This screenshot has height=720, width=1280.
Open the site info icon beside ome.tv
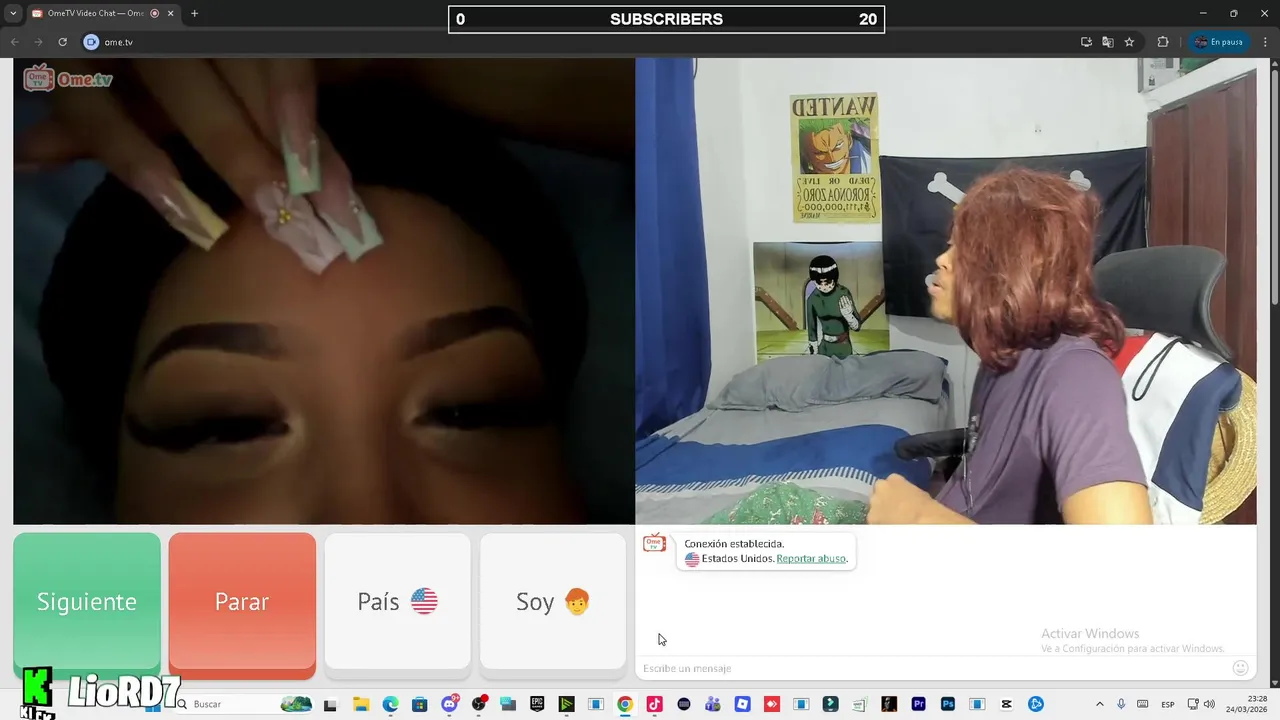[x=91, y=42]
